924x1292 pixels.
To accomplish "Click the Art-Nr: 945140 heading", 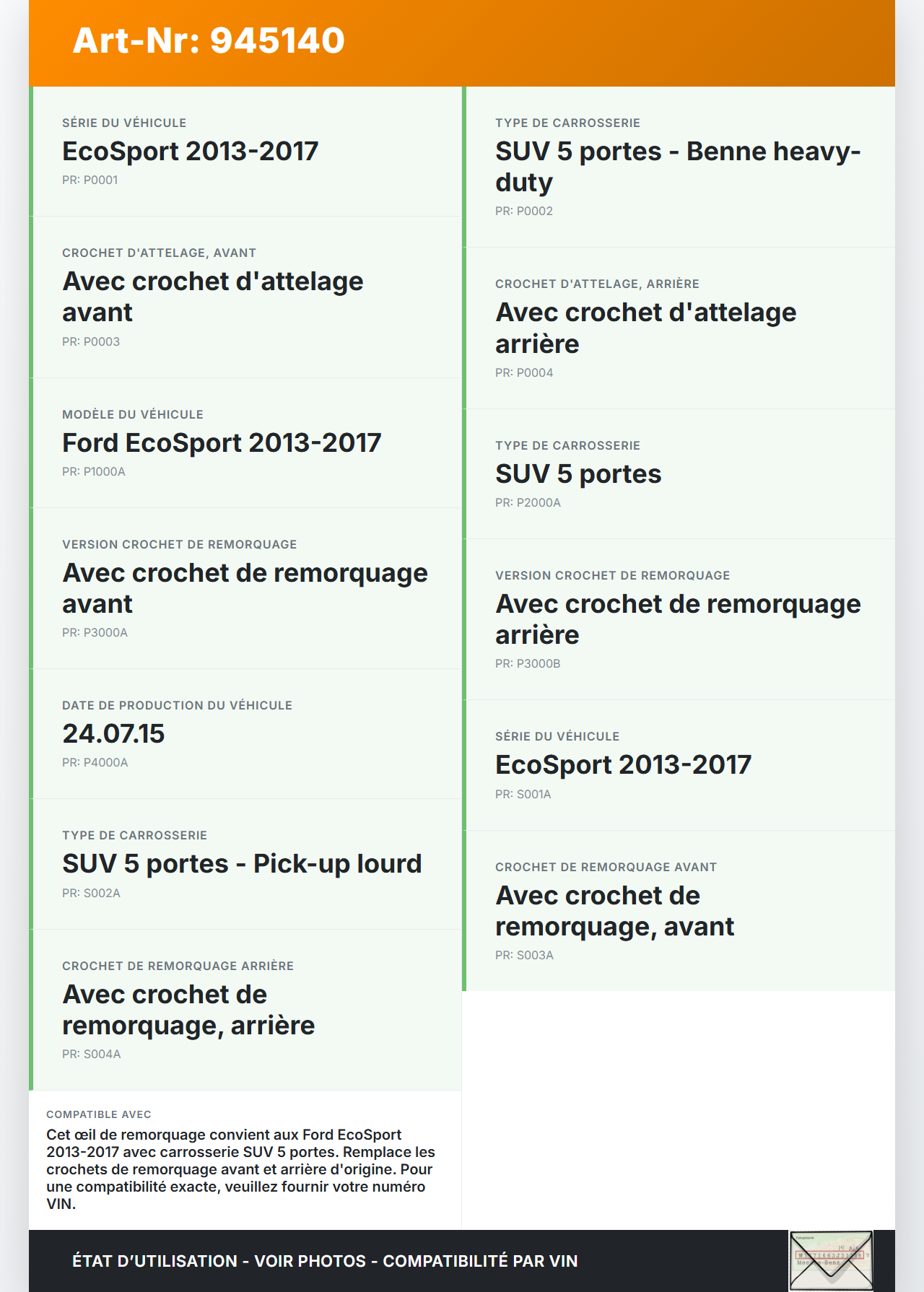I will 209,40.
